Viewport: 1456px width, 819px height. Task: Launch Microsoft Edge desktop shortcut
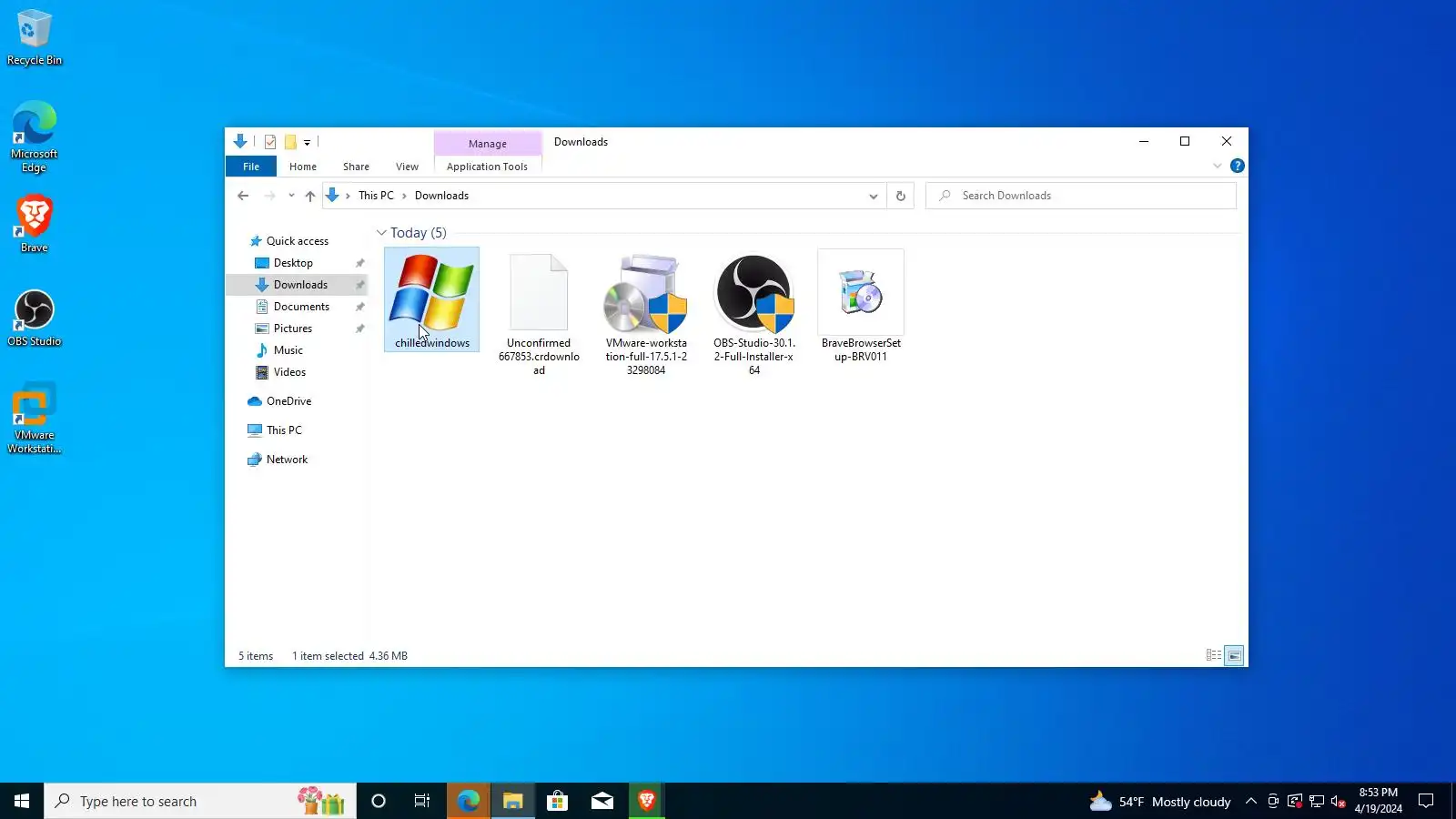tap(35, 136)
